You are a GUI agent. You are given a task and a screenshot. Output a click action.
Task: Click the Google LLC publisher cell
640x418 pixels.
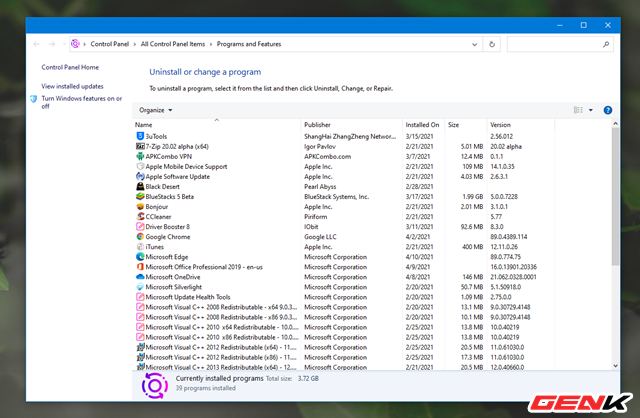pyautogui.click(x=320, y=237)
